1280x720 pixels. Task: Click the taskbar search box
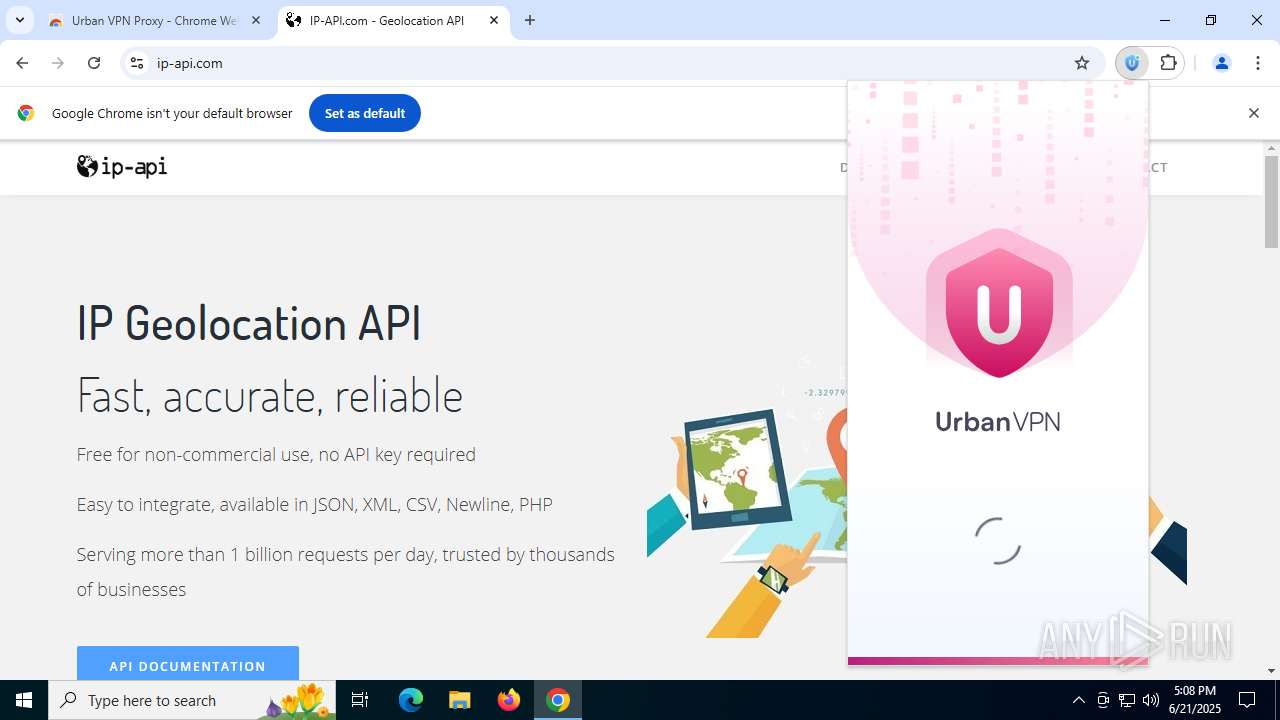194,700
